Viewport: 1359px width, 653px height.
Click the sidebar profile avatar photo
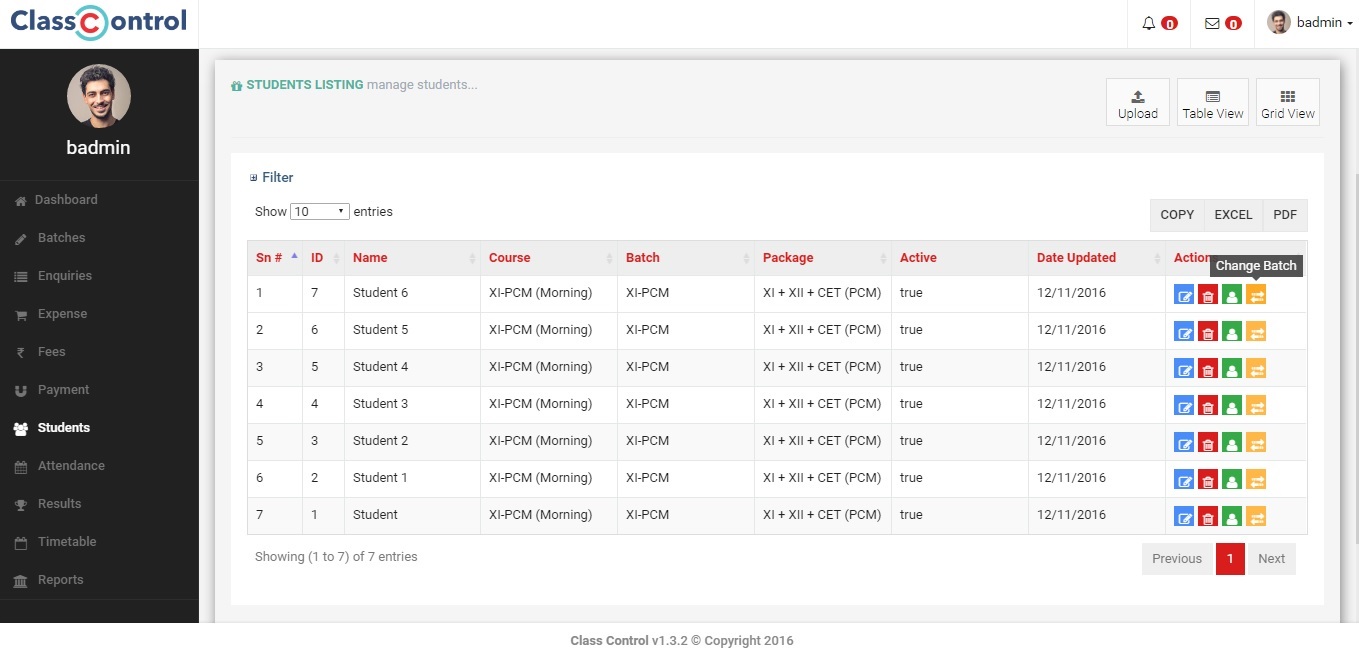coord(99,96)
